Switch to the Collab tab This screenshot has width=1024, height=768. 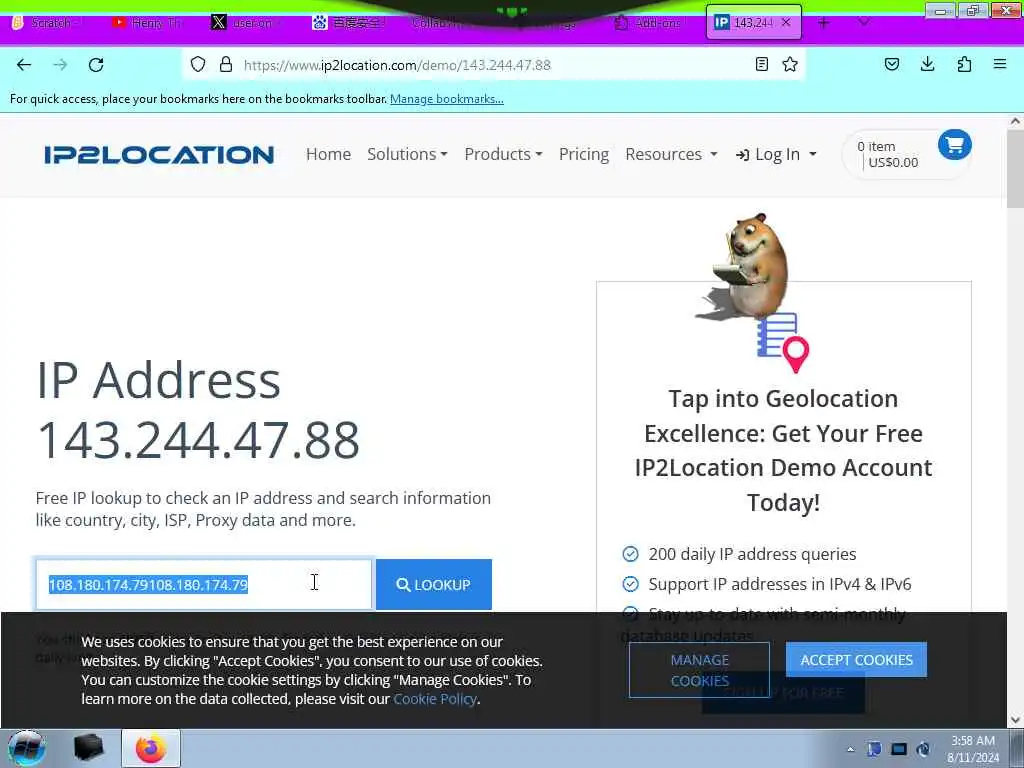[x=436, y=23]
